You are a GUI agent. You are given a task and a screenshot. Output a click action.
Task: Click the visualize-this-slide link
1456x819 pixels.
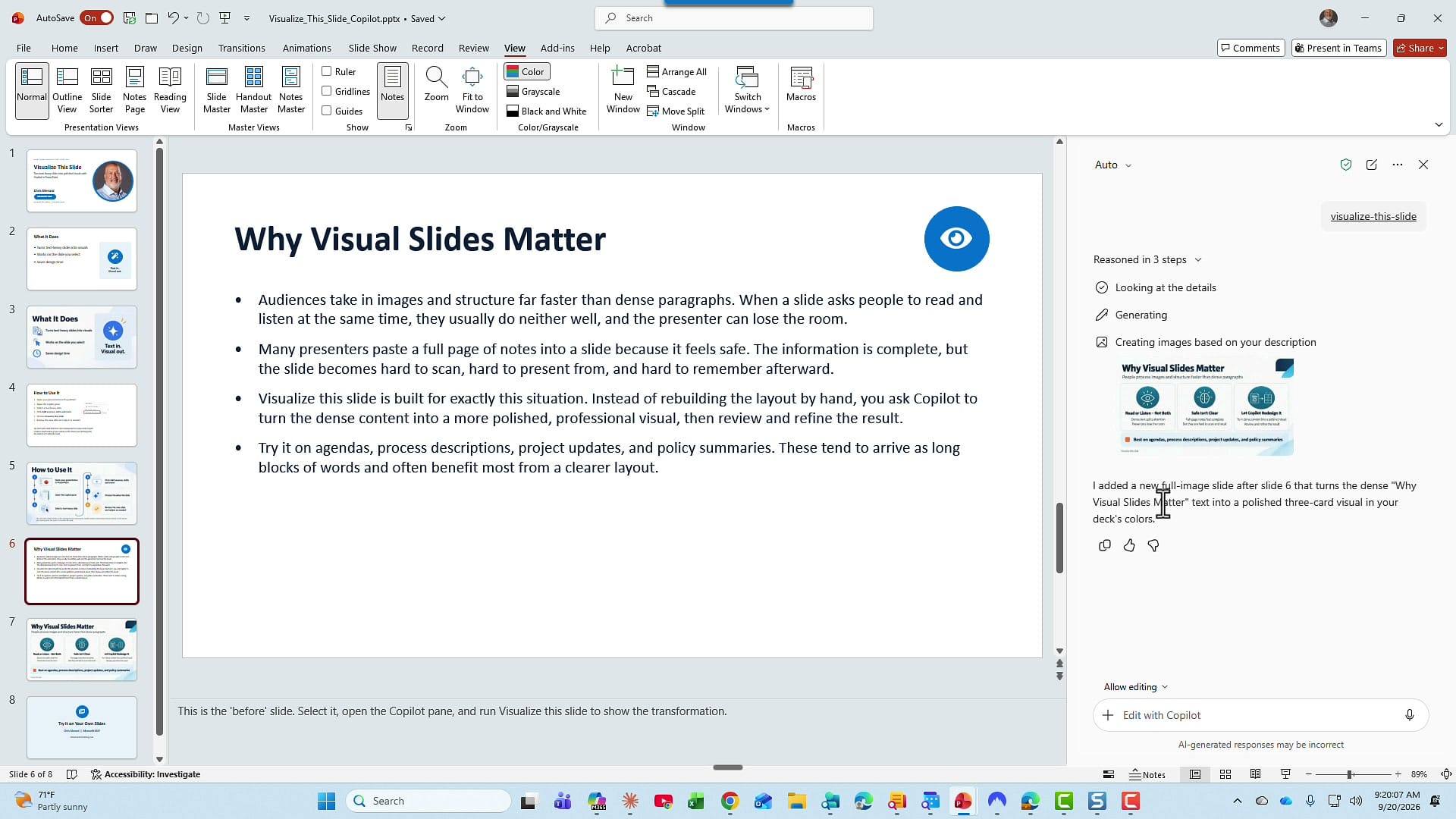1373,216
